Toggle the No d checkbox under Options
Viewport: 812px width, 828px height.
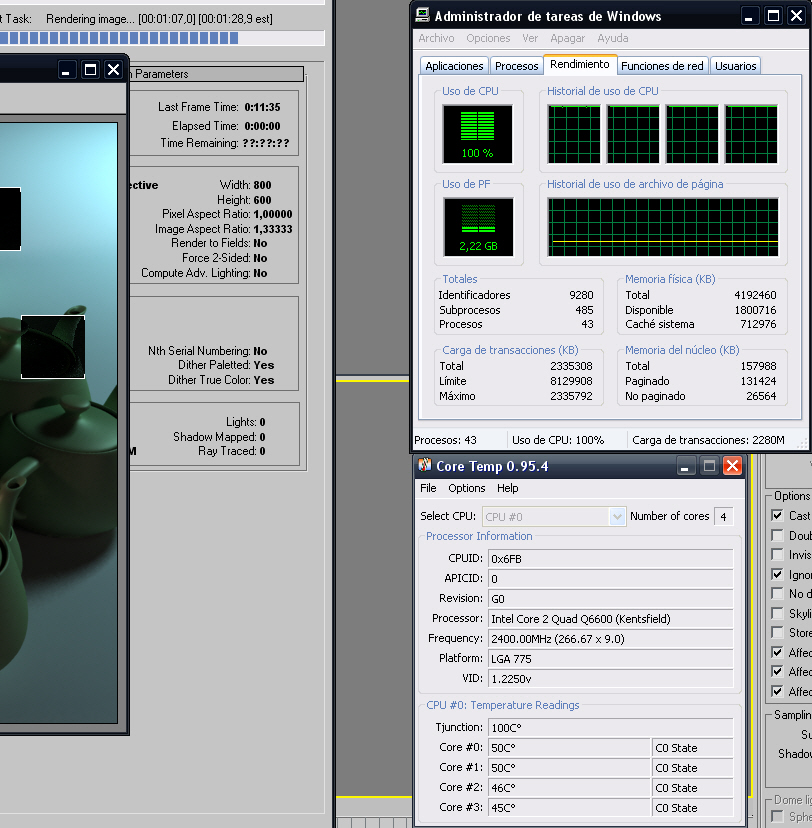[777, 594]
